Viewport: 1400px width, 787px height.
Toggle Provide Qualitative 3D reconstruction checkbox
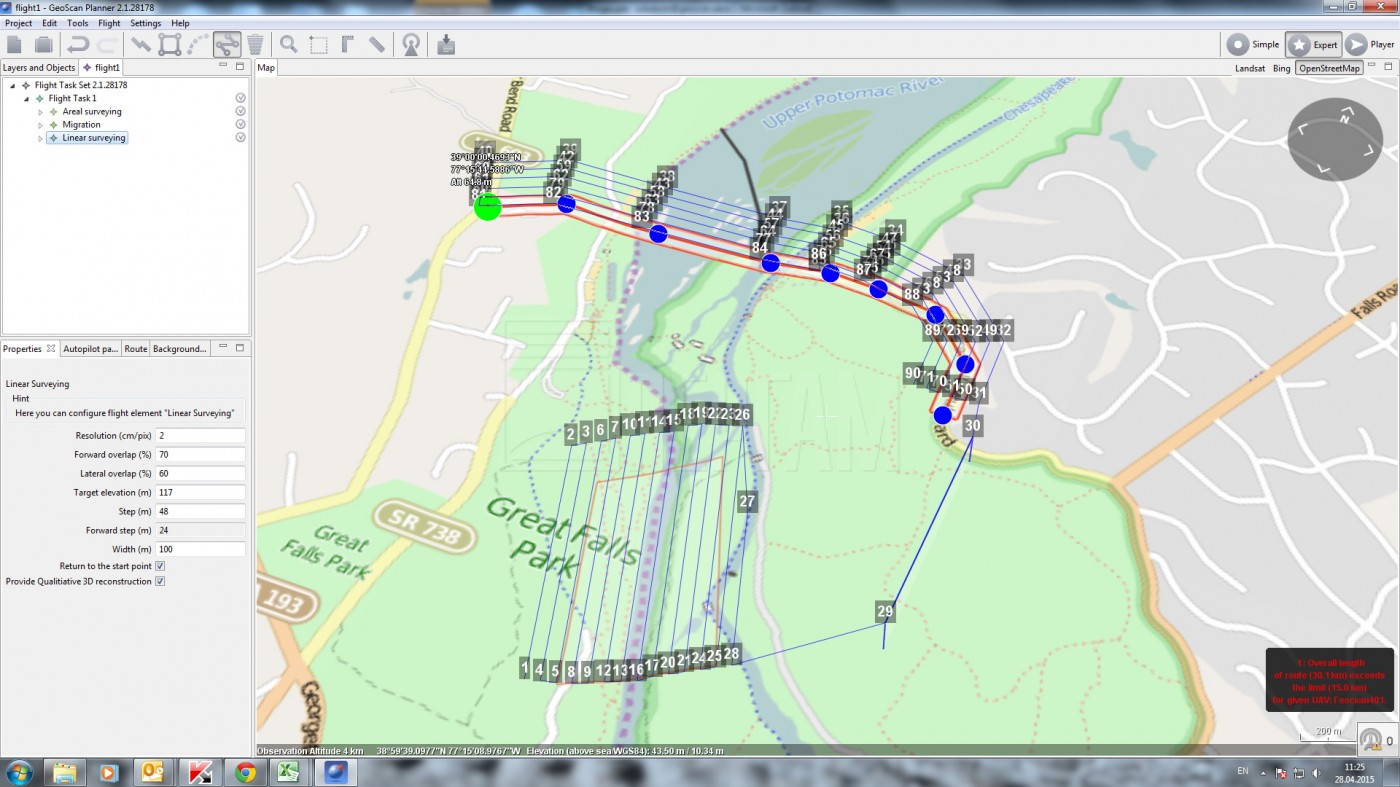(160, 581)
